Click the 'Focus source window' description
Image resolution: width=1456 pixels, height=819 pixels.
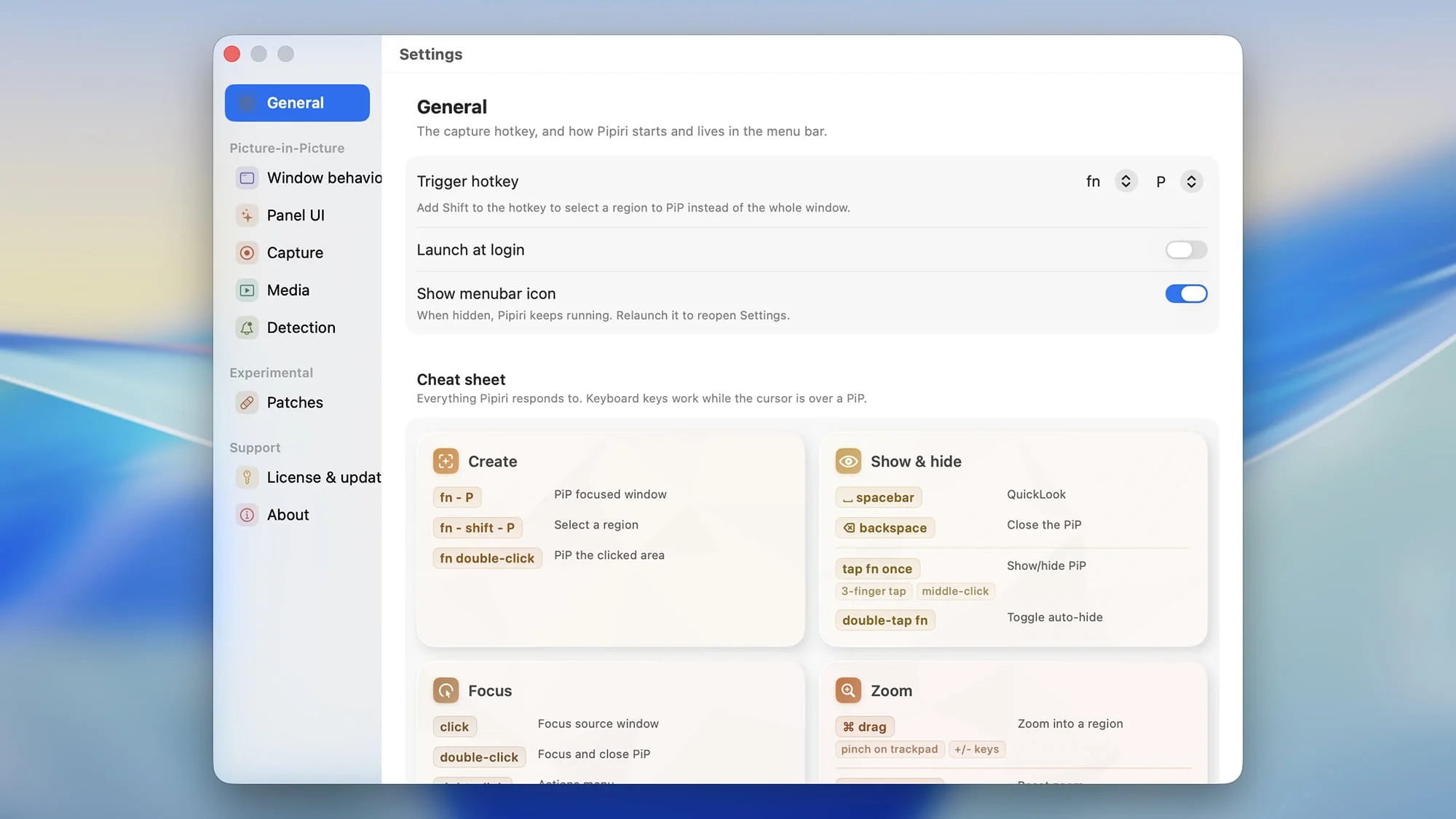point(598,724)
